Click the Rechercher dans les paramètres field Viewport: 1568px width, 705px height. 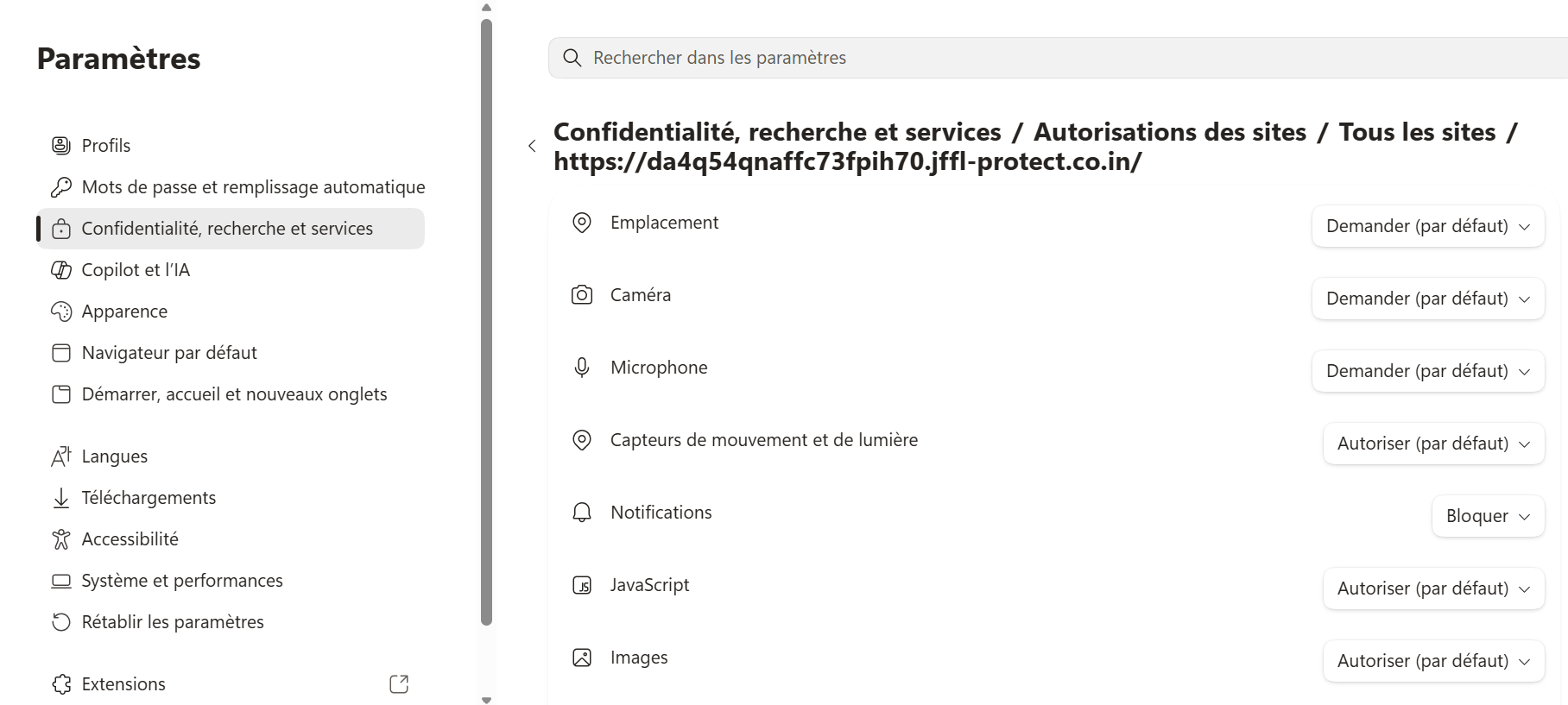(x=1058, y=58)
